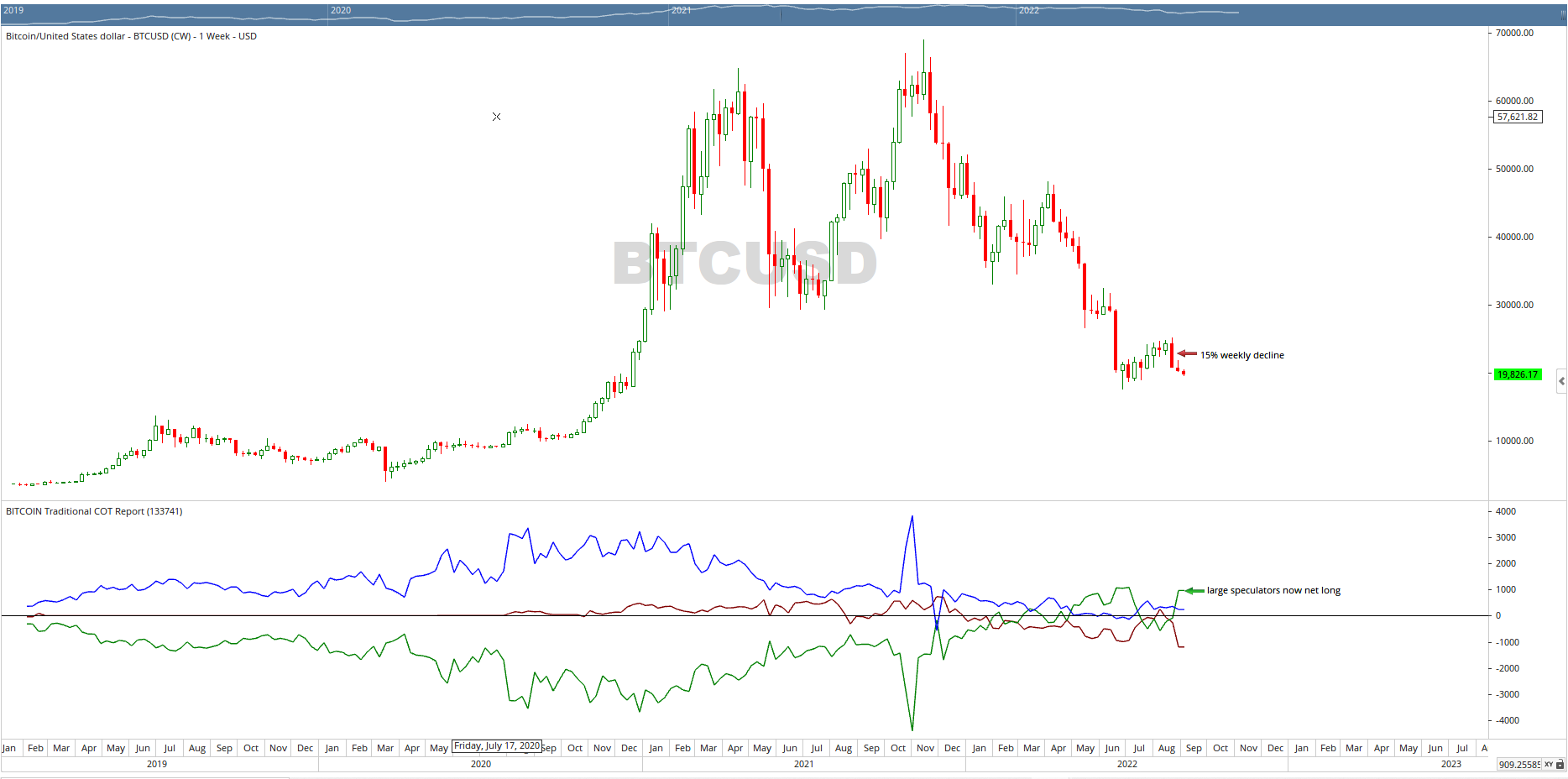The height and width of the screenshot is (779, 1568).
Task: Click the 'Friday, July 17, 2020' date label
Action: 497,745
